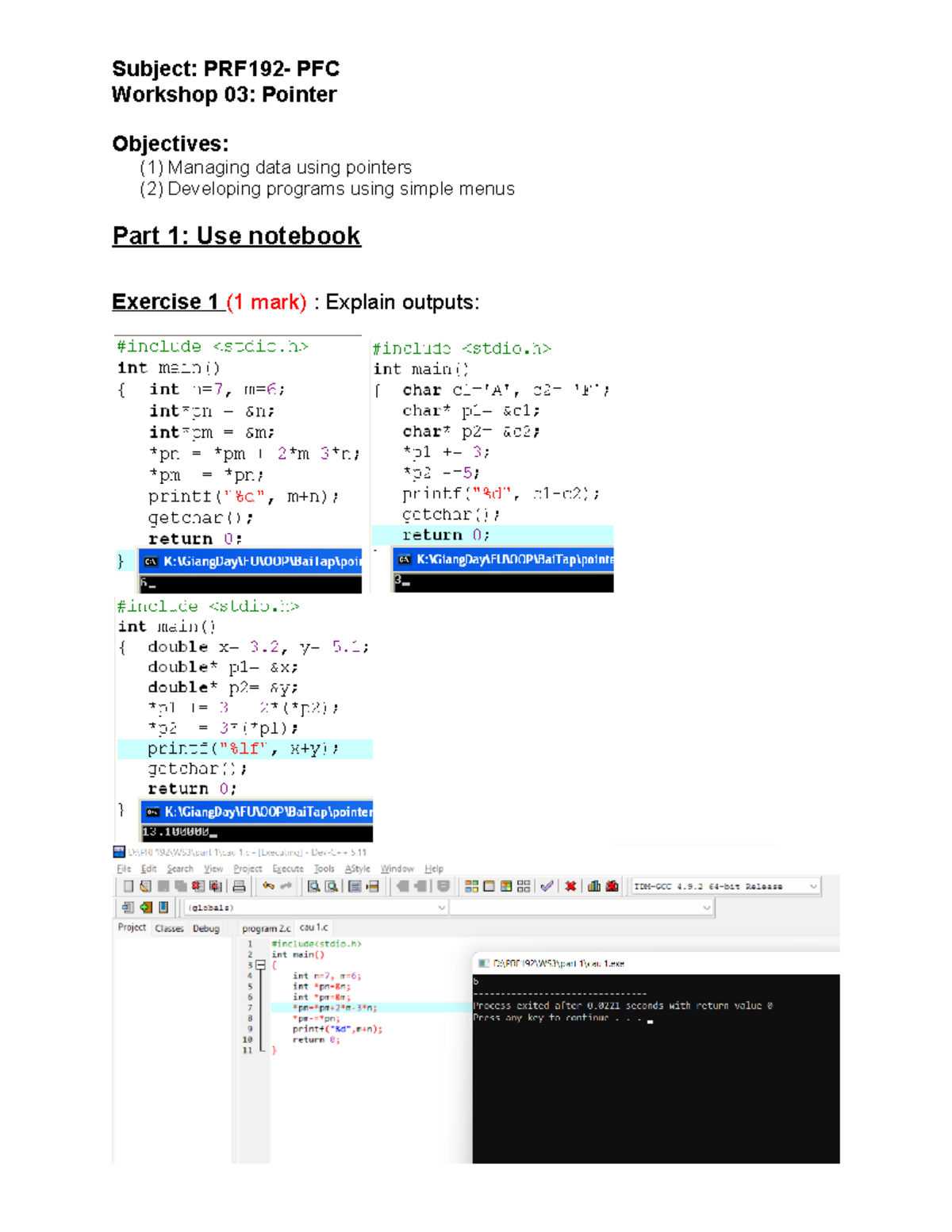Open the member function dropdown beside globals

(704, 908)
